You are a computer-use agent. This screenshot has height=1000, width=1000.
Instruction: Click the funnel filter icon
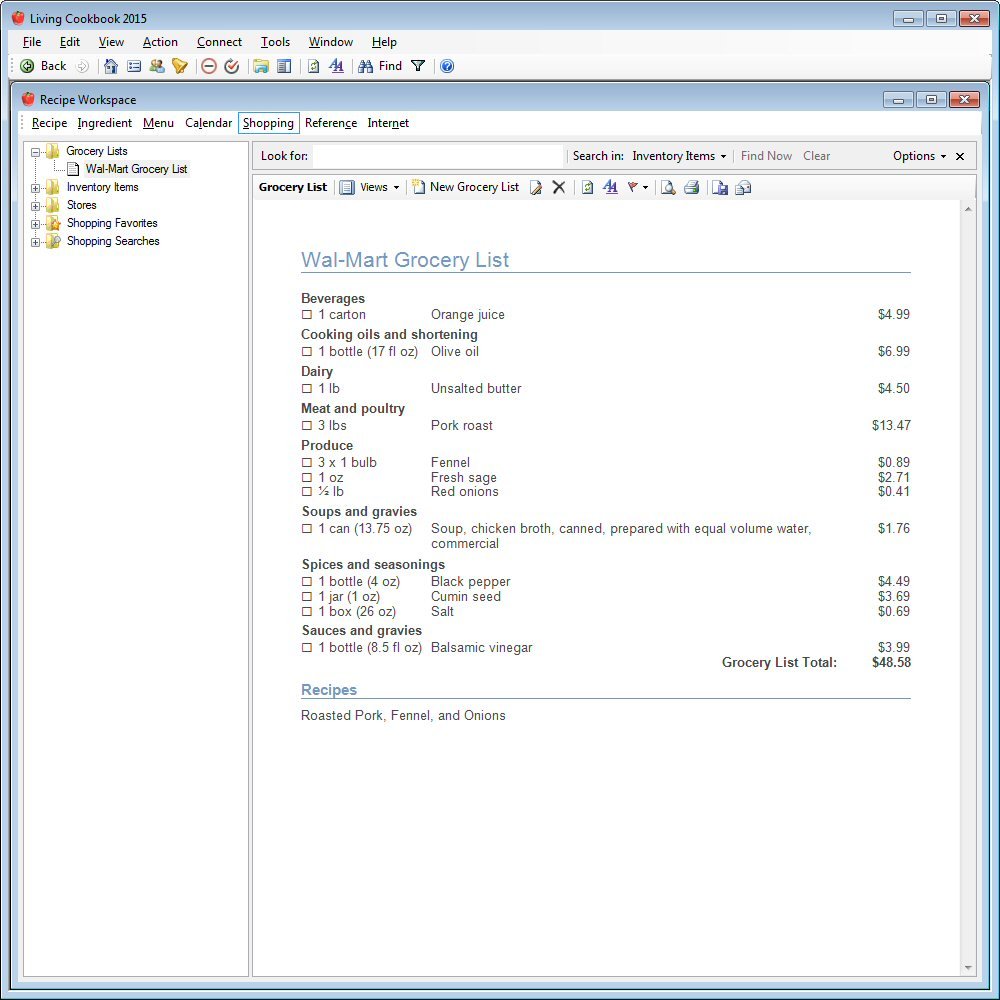click(418, 66)
